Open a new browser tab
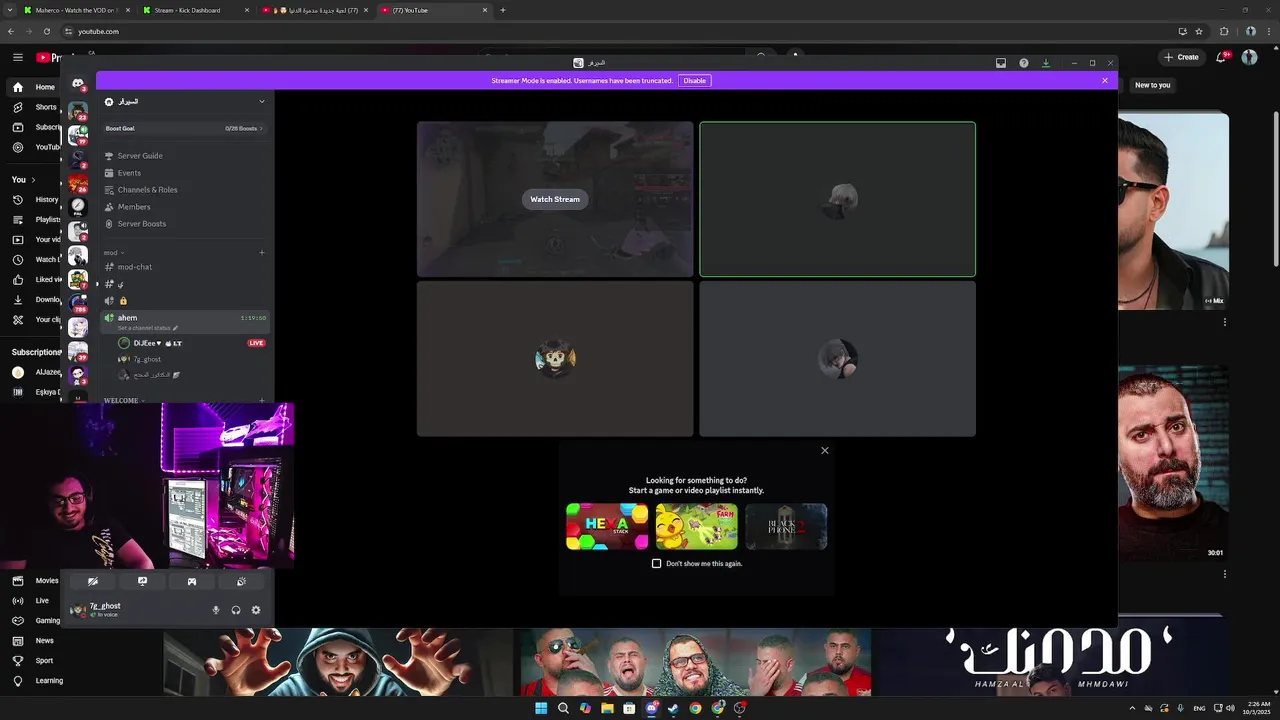Screen dimensions: 1280x720 click(x=502, y=10)
